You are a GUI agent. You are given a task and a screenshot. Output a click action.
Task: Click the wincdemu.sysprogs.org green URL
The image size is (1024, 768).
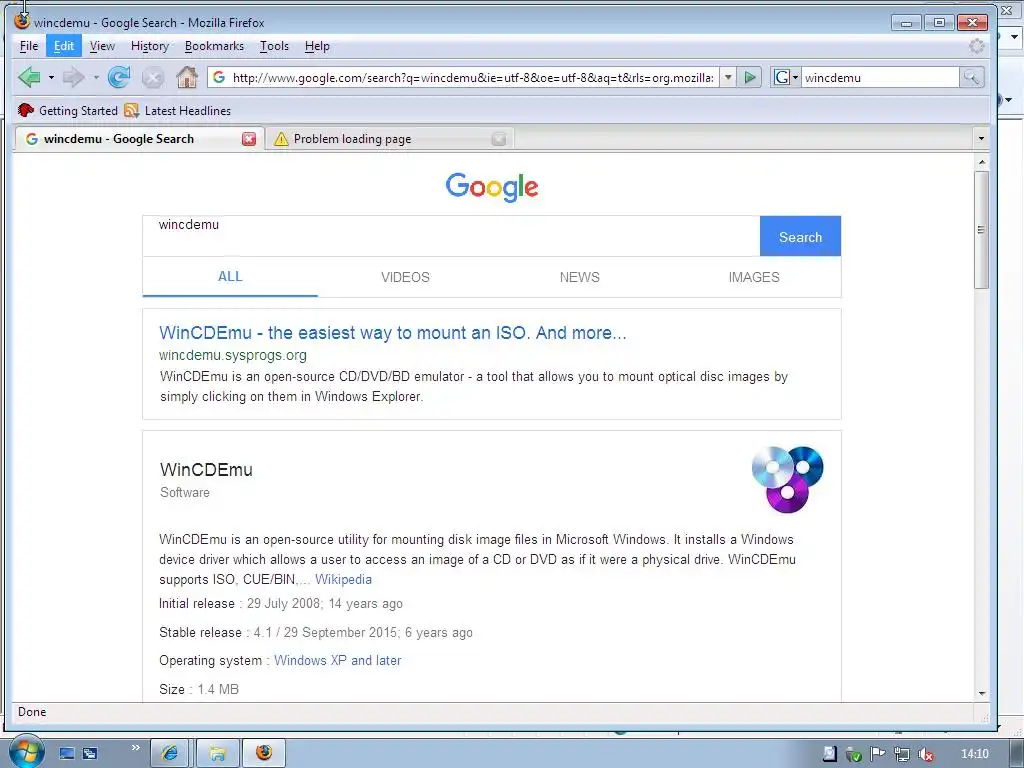click(x=232, y=355)
